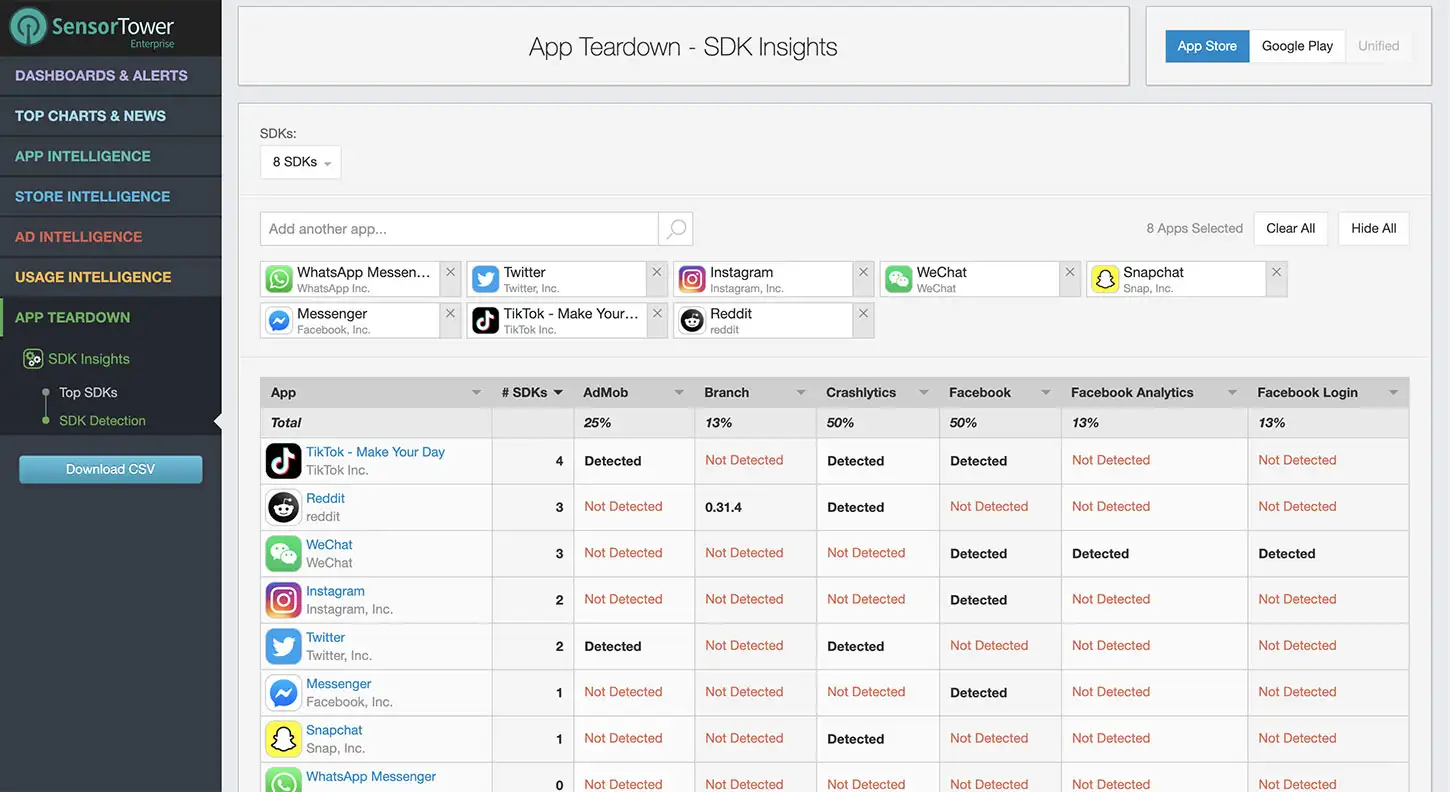Screen dimensions: 1450x792
Task: Open Store Intelligence menu
Action: click(x=110, y=197)
